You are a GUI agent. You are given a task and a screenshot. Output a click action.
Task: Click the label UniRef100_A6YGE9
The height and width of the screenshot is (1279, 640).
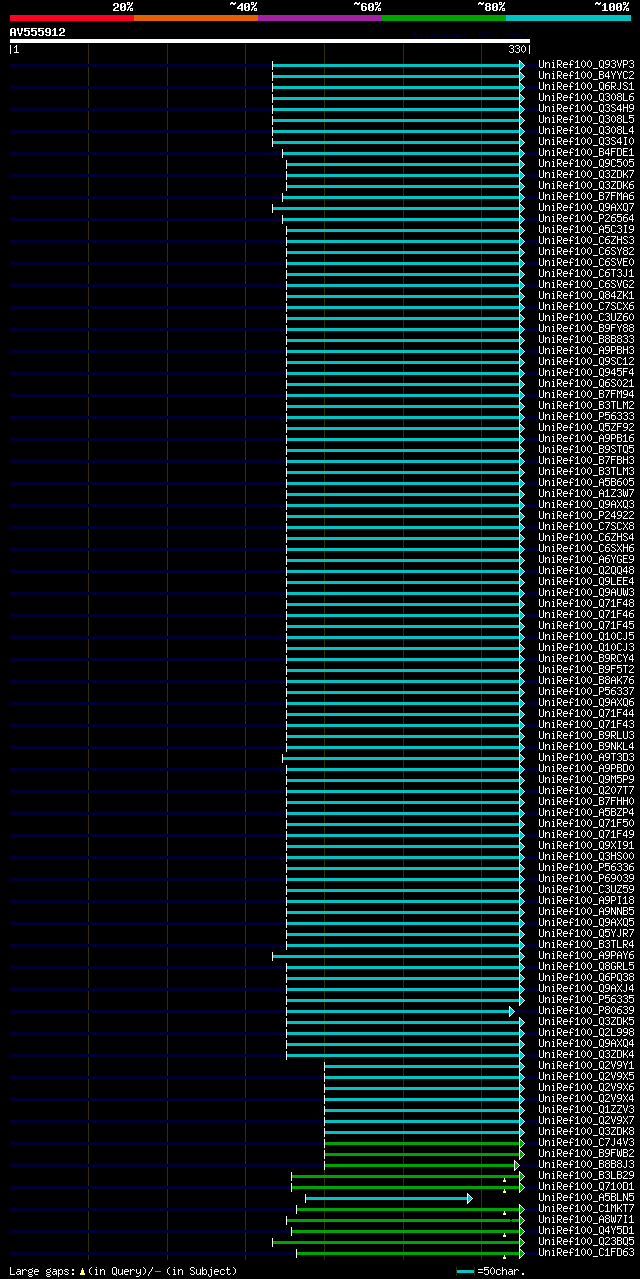586,559
